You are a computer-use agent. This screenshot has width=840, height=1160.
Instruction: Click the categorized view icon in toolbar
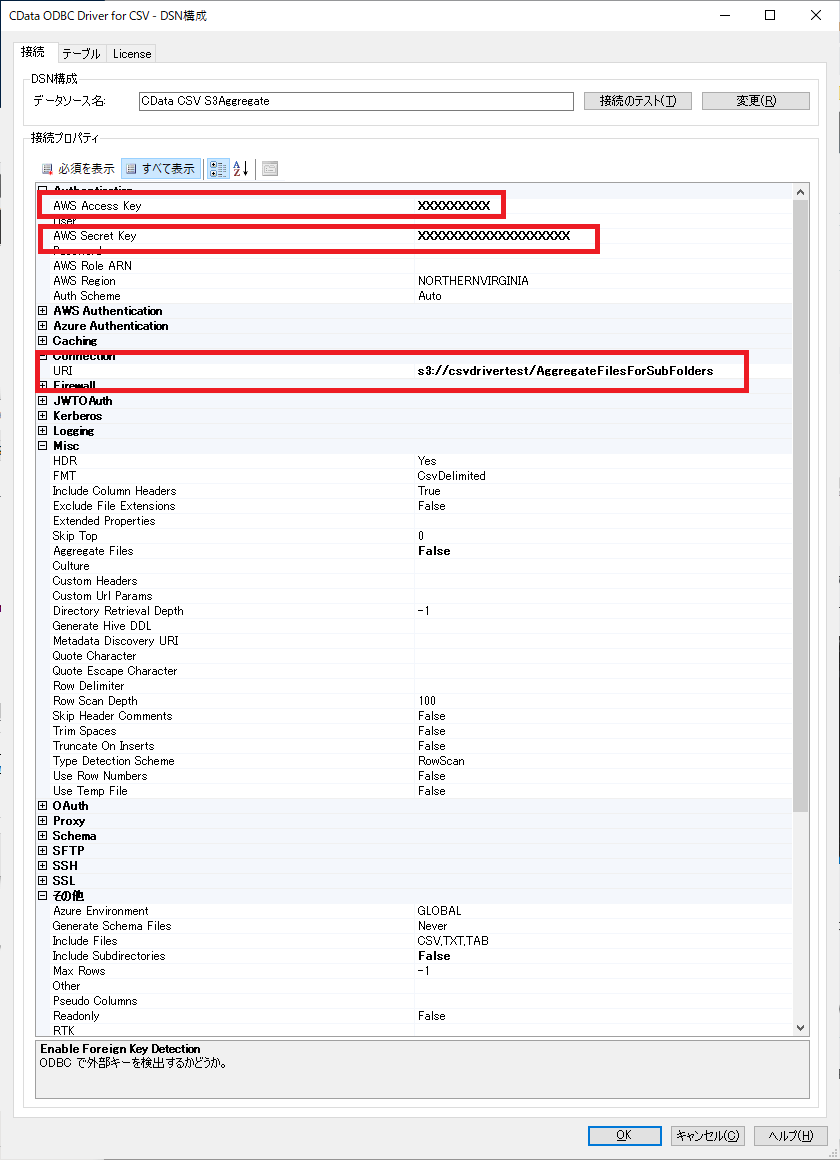218,169
